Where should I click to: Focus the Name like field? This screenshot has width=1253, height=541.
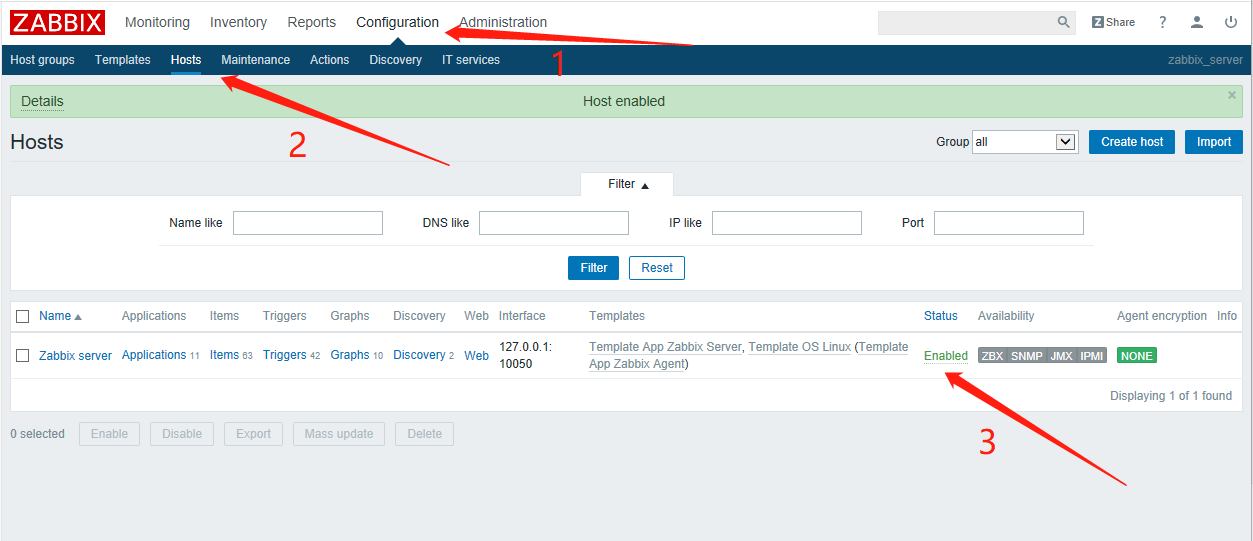(308, 223)
